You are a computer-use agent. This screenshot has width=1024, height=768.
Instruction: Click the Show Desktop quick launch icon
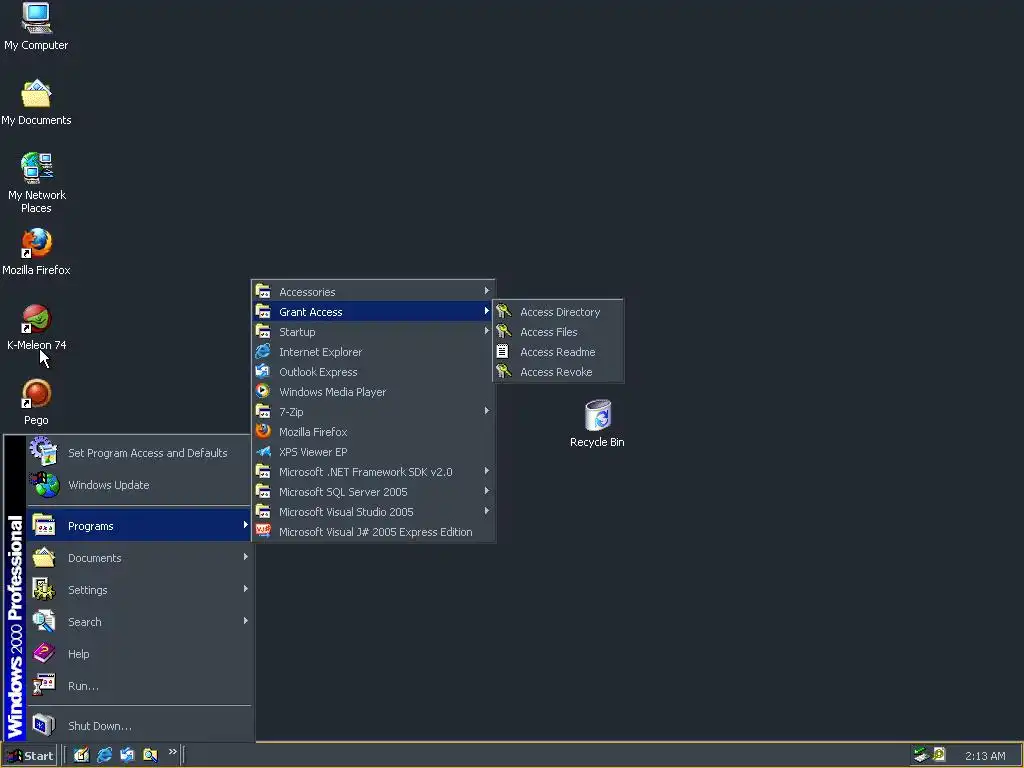[81, 755]
